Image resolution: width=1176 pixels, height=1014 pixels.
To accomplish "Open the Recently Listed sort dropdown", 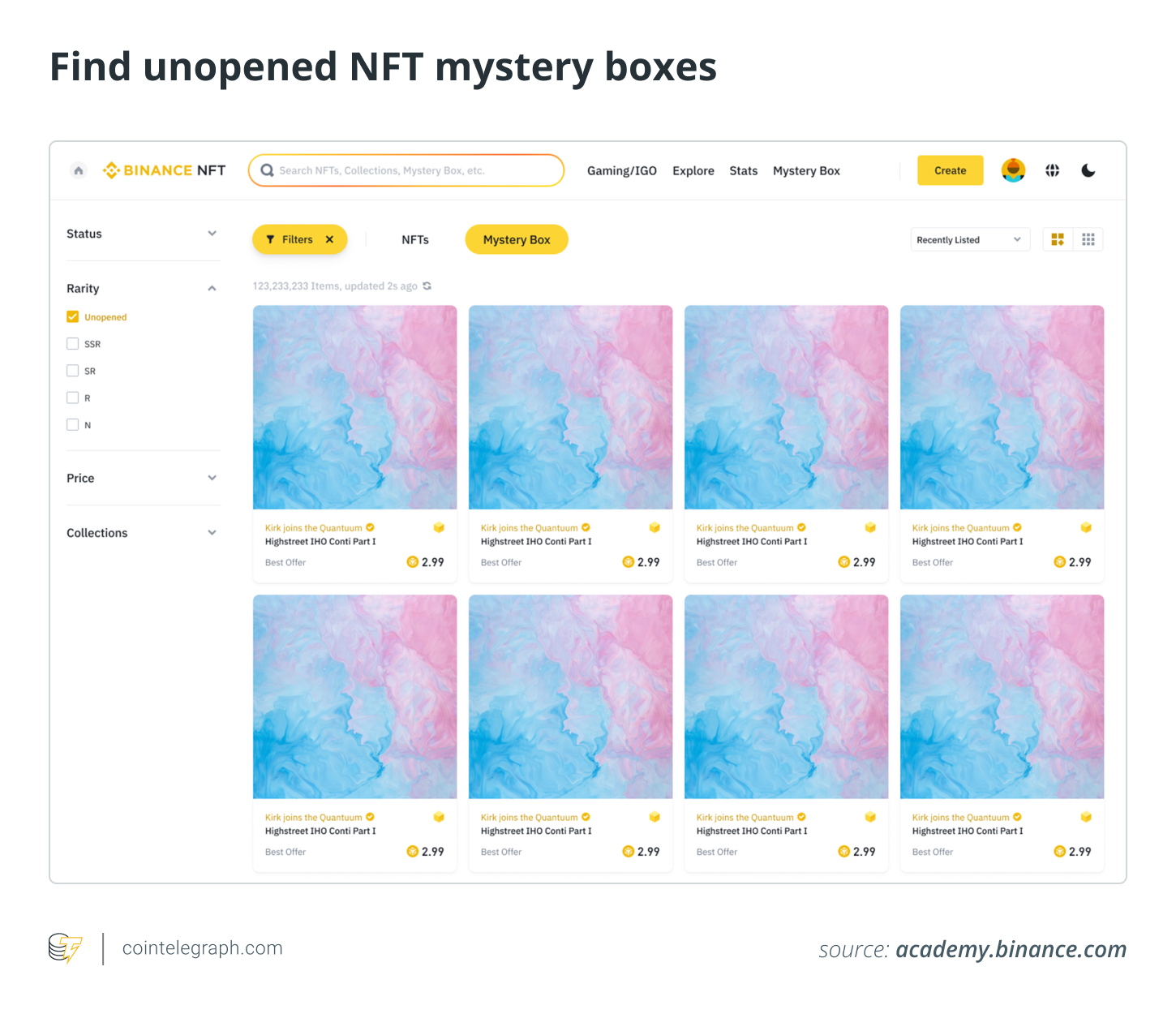I will pyautogui.click(x=969, y=239).
